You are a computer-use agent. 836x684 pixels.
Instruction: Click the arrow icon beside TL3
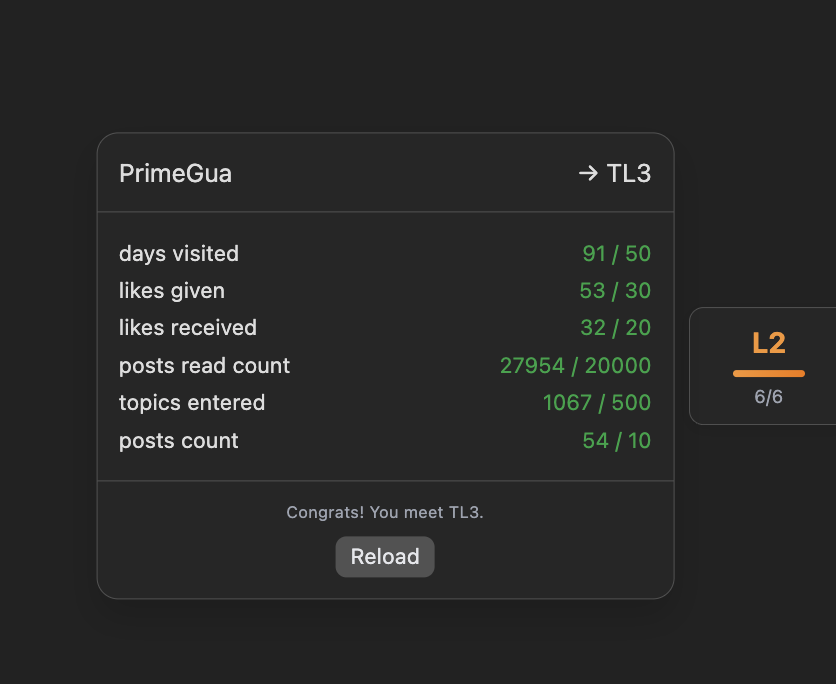[588, 173]
